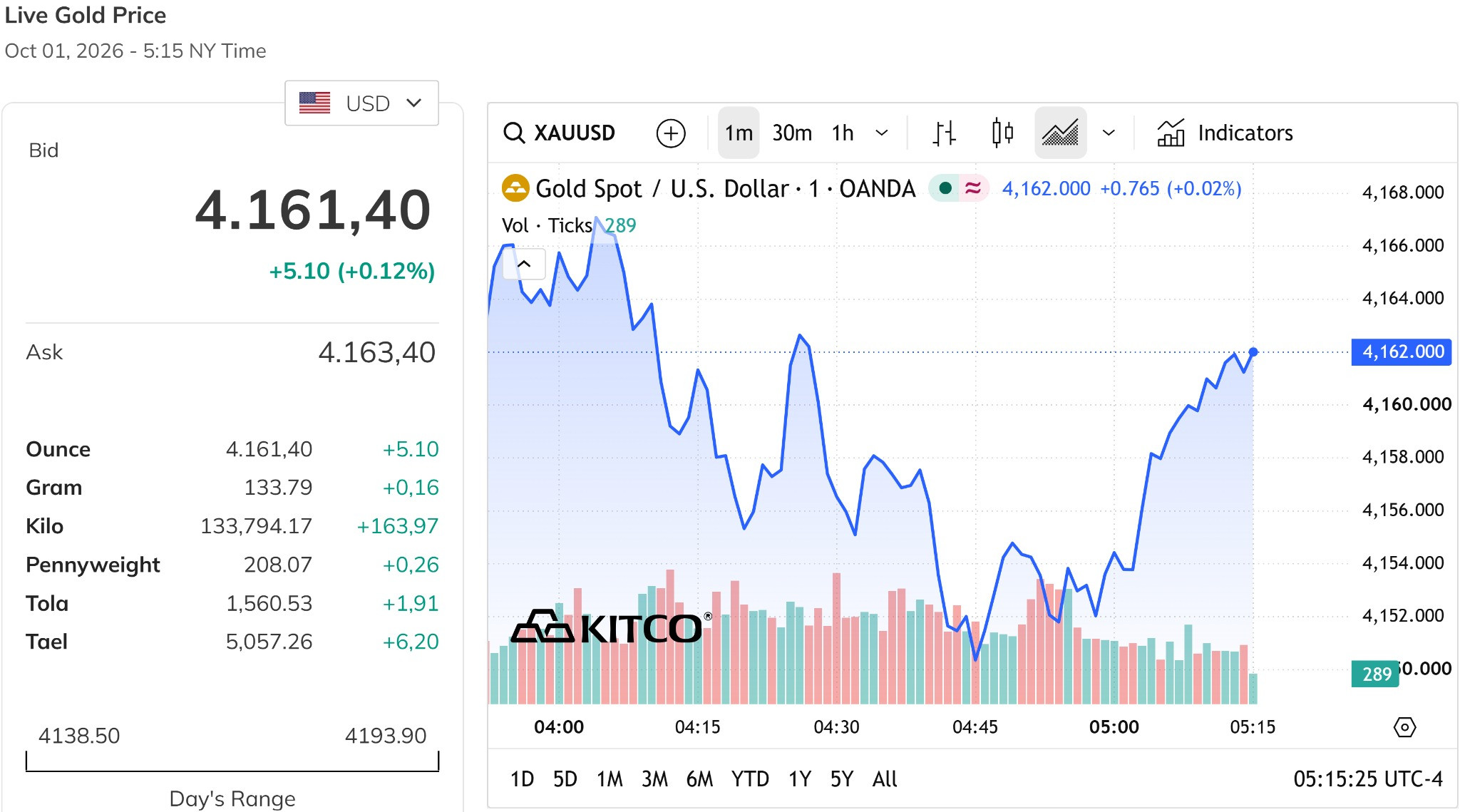1460x812 pixels.
Task: Select the bar chart style icon
Action: click(944, 133)
